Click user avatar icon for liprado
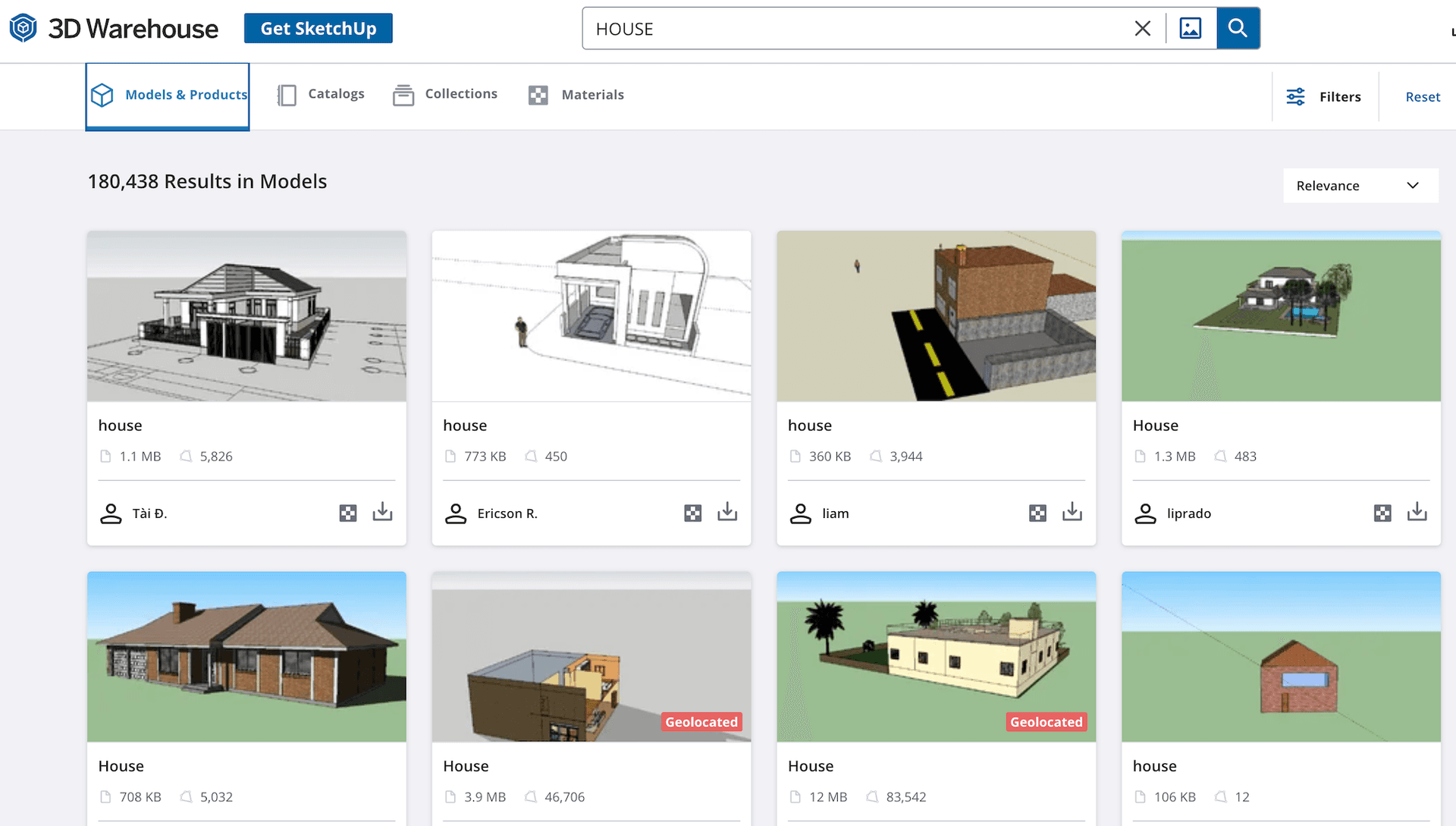The height and width of the screenshot is (826, 1456). tap(1145, 514)
